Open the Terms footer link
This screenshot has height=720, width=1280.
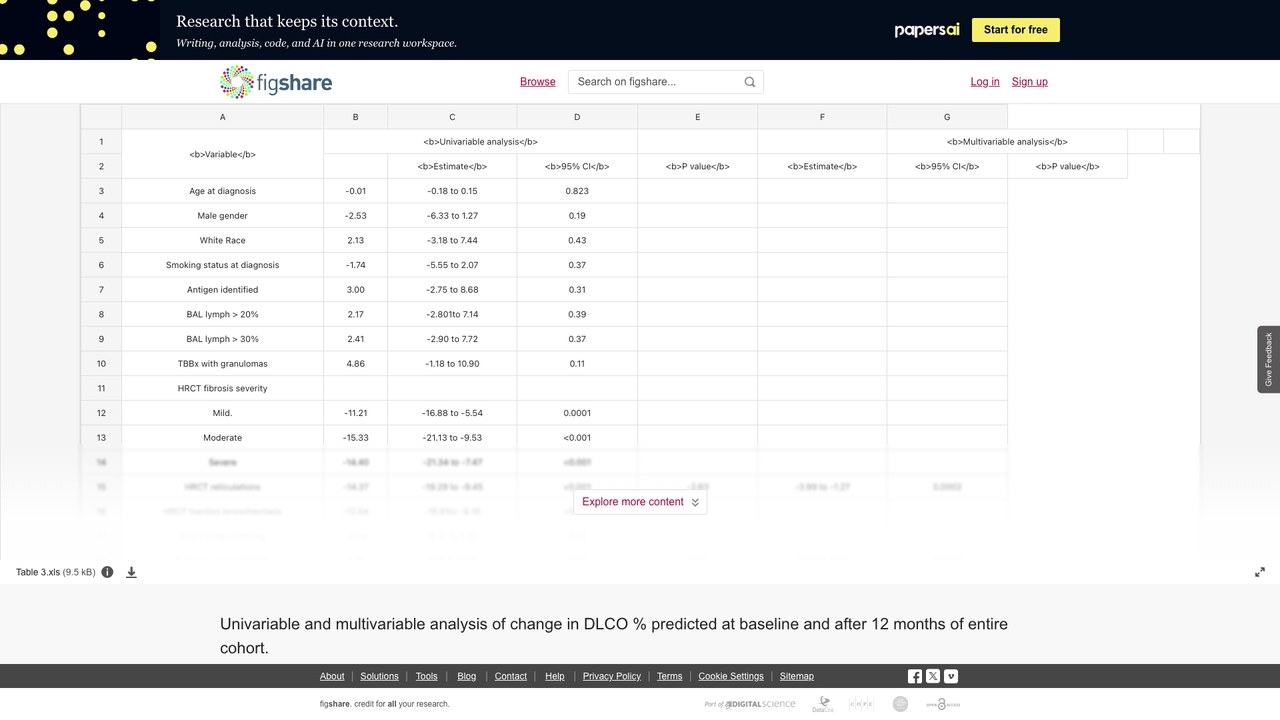[670, 676]
